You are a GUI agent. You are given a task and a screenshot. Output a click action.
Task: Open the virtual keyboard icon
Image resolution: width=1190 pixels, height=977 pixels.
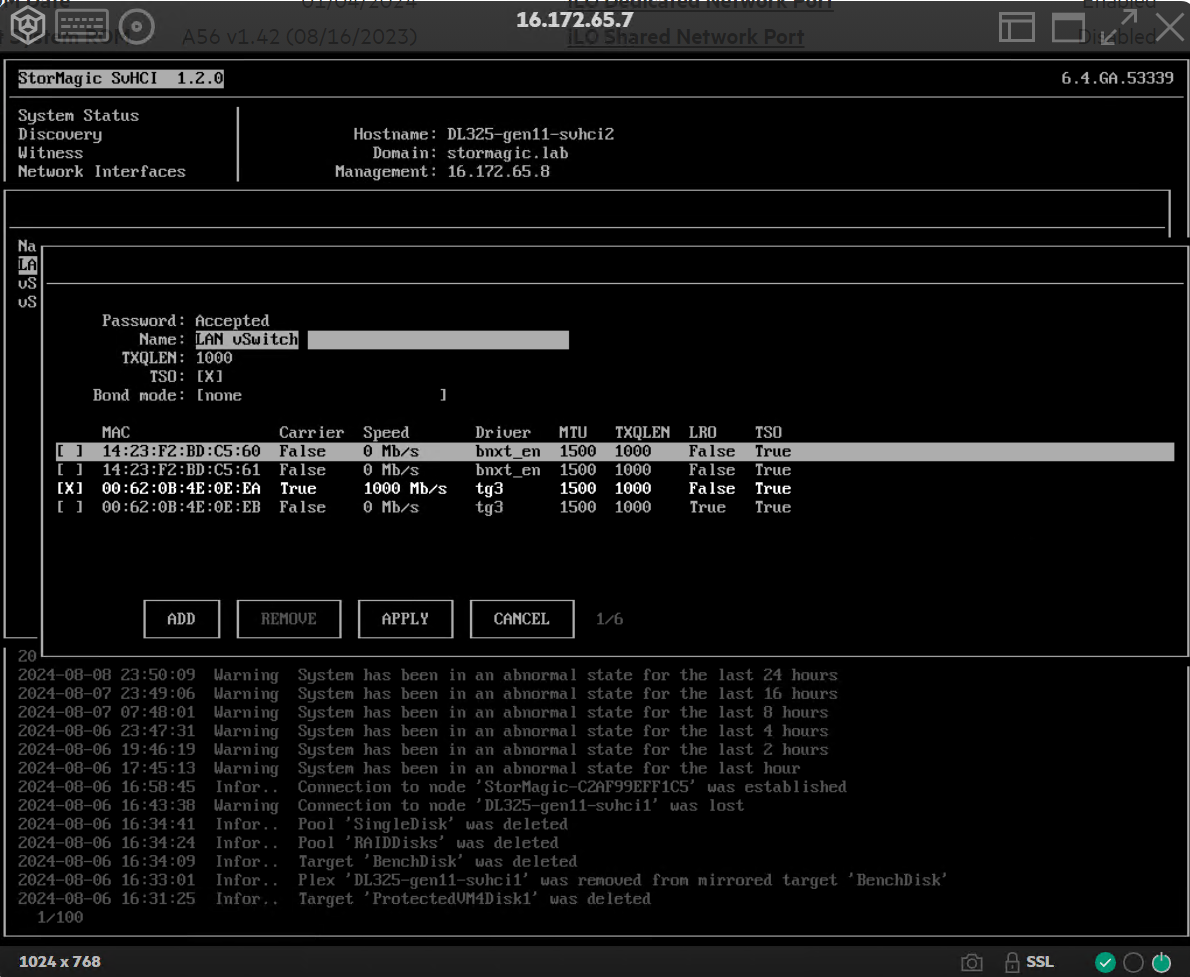[81, 27]
